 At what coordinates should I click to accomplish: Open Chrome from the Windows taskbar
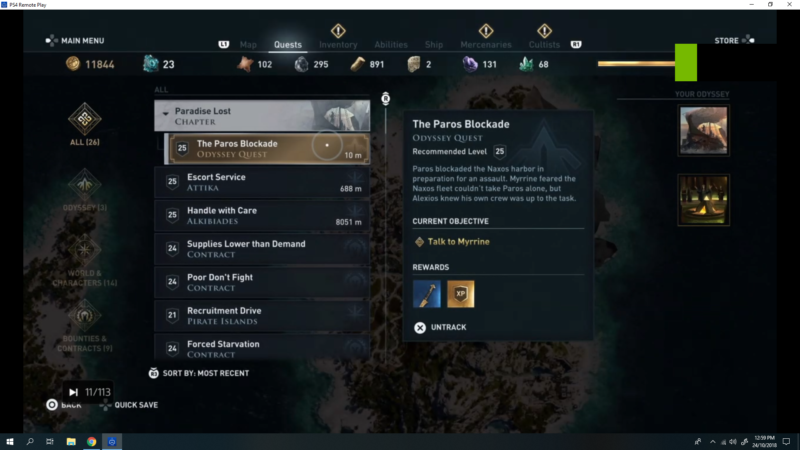(91, 442)
